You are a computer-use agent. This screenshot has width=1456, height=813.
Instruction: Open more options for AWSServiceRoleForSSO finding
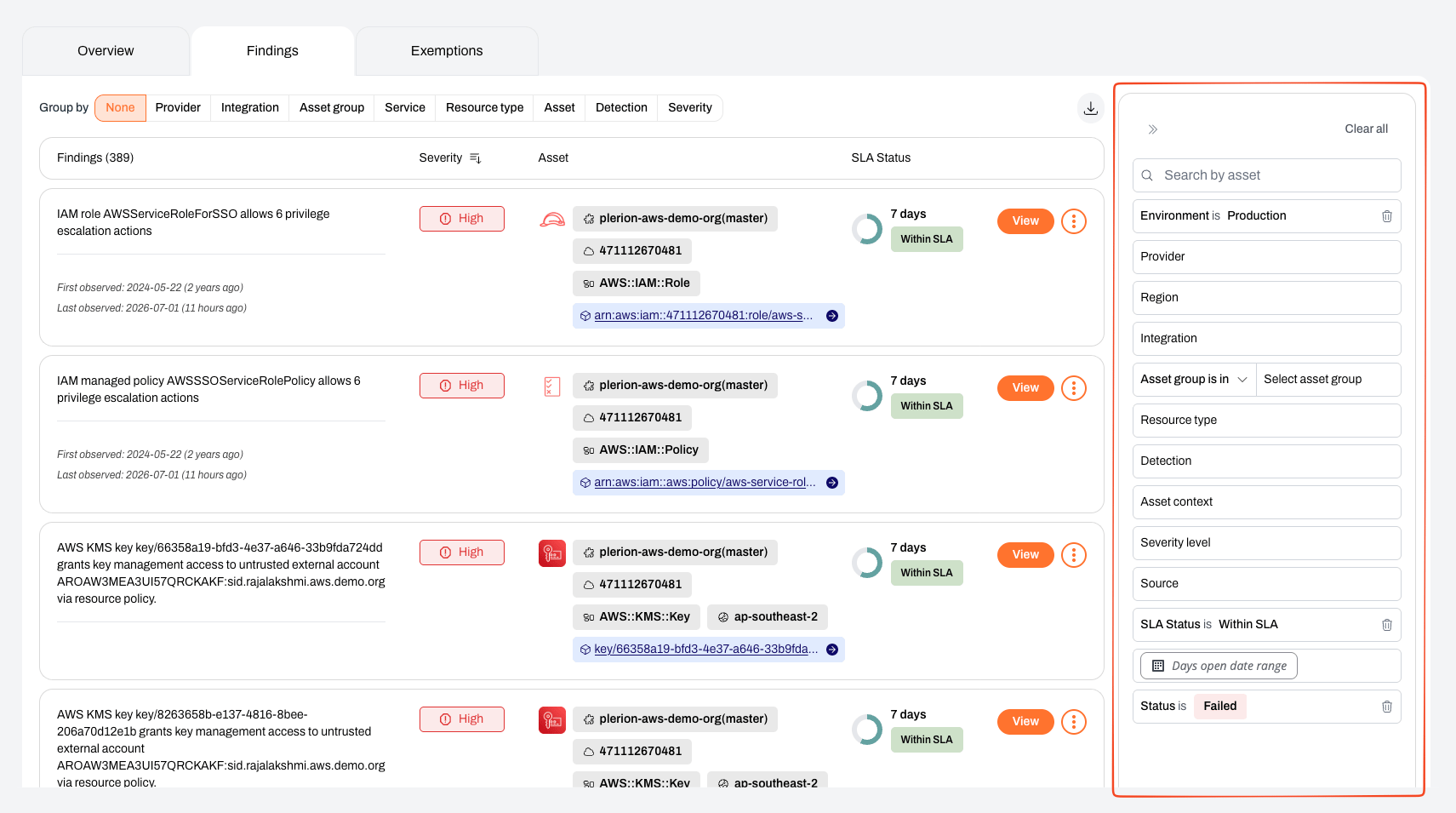1074,221
